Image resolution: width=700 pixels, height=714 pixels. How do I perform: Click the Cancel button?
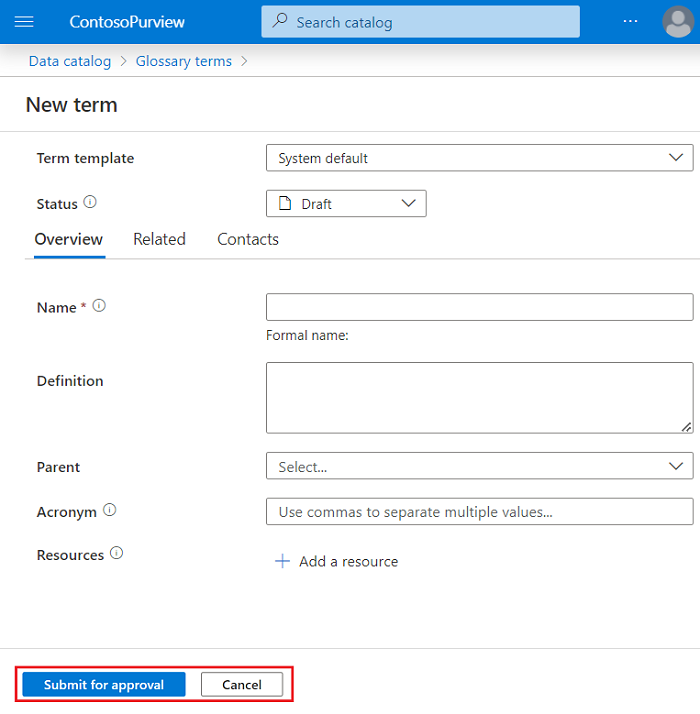click(242, 684)
